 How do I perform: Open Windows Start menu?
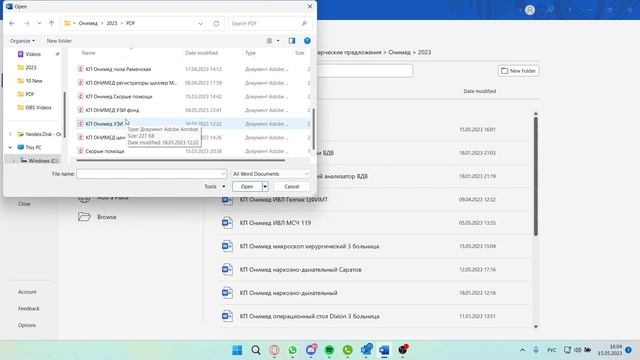[237, 350]
